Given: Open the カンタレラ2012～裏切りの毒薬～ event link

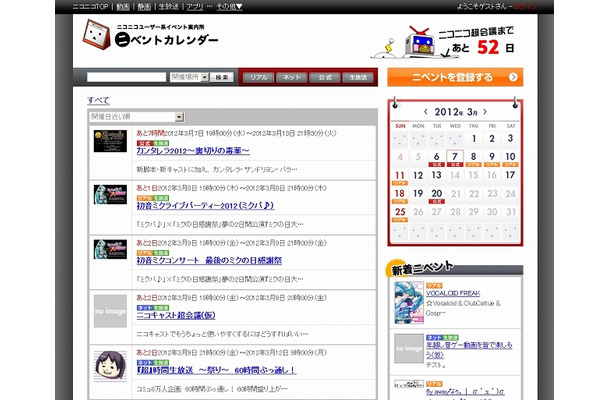Looking at the screenshot, I should point(193,151).
